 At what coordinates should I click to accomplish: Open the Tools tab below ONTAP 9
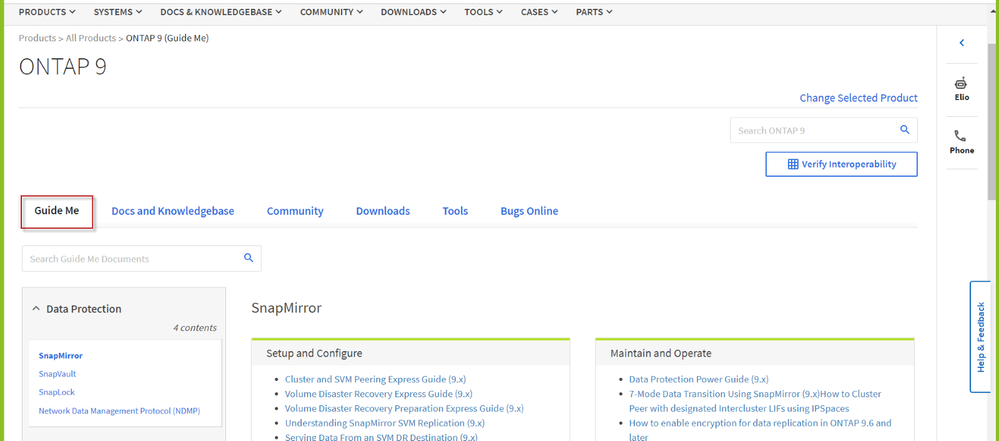pos(455,211)
